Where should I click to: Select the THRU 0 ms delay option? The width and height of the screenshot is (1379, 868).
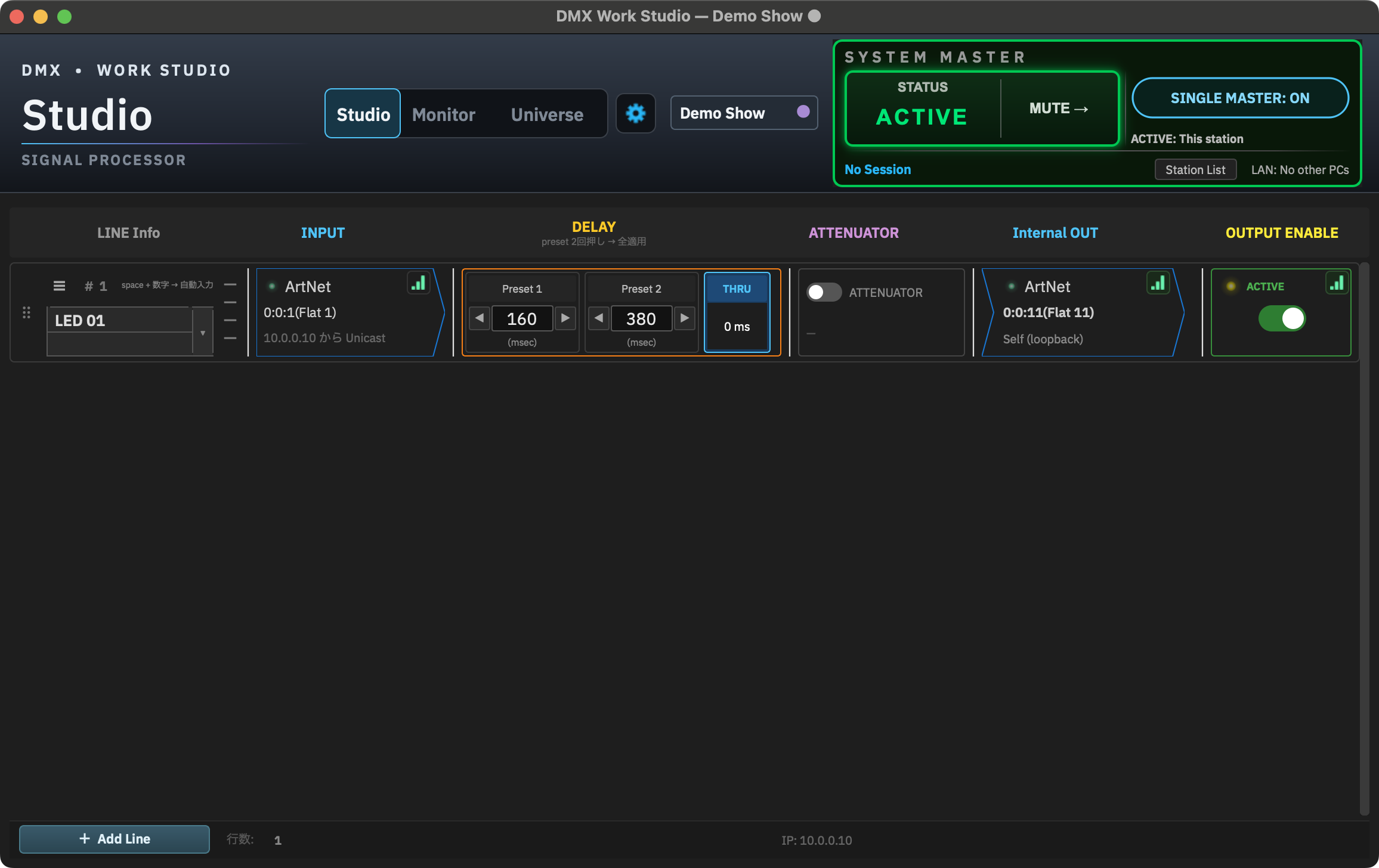coord(737,312)
